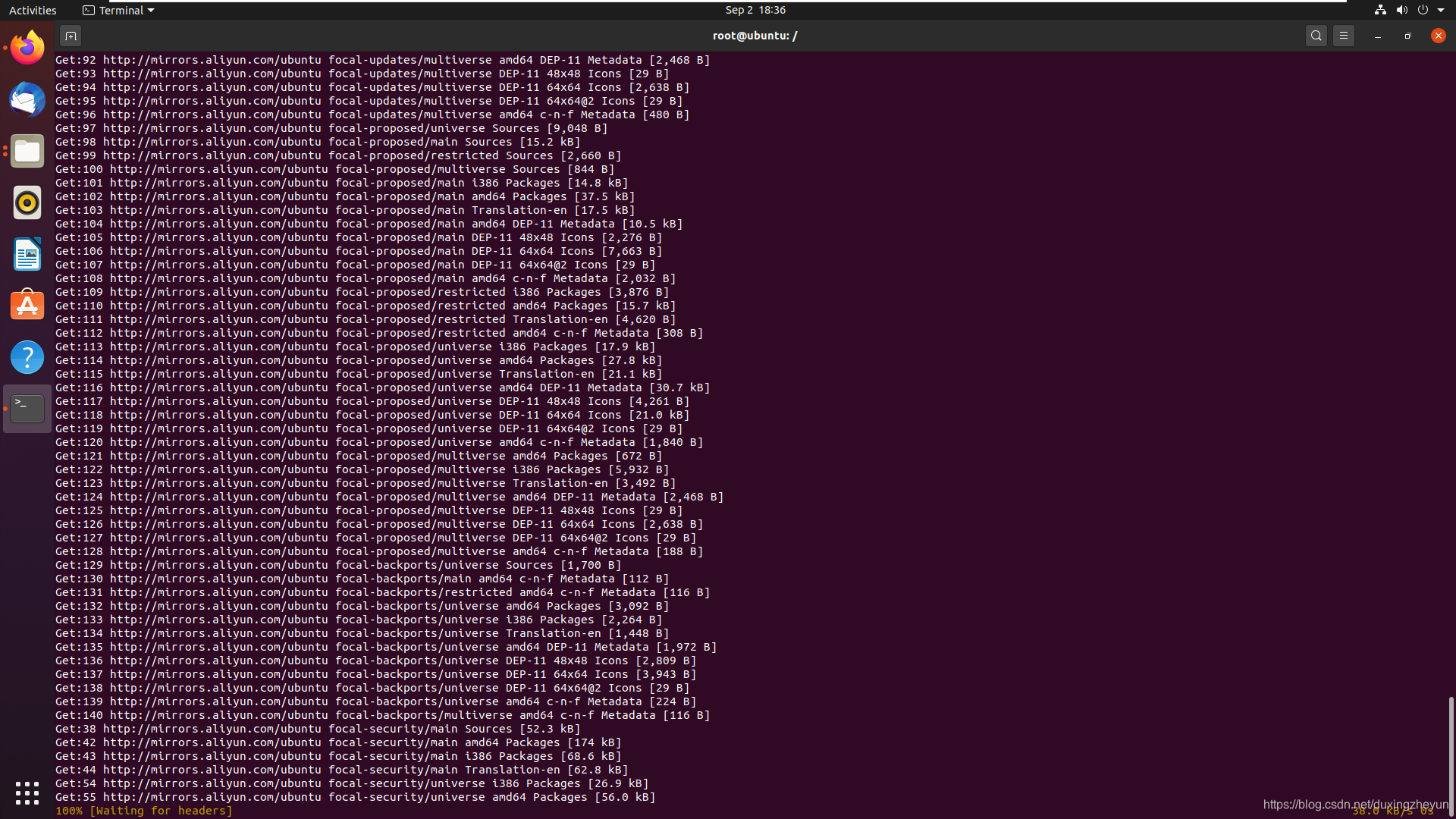Open the power indicator
The height and width of the screenshot is (819, 1456).
pos(1423,10)
